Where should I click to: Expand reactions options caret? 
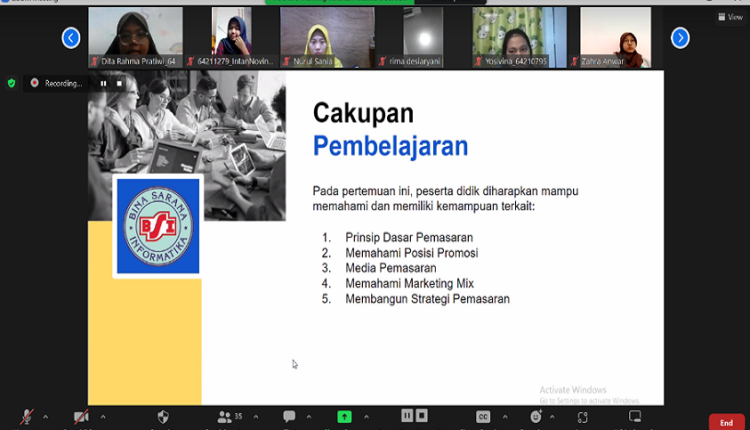pos(552,417)
